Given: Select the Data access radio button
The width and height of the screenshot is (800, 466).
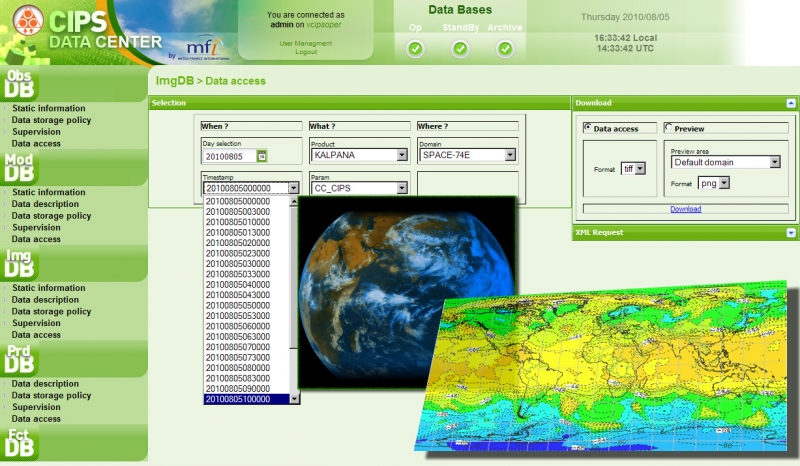Looking at the screenshot, I should coord(588,127).
